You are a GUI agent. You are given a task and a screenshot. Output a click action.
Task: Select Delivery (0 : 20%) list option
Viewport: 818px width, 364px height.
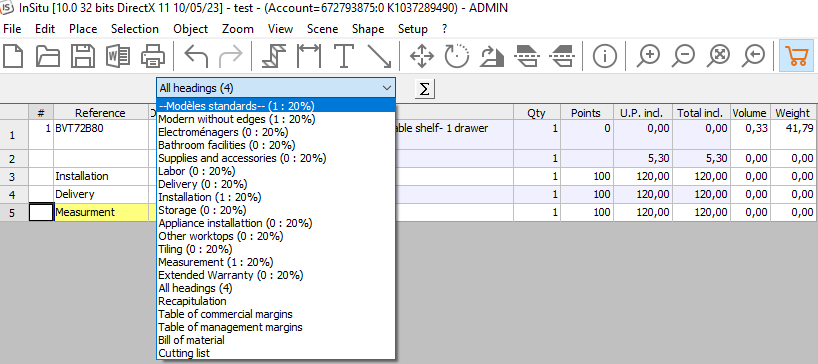tap(276, 184)
